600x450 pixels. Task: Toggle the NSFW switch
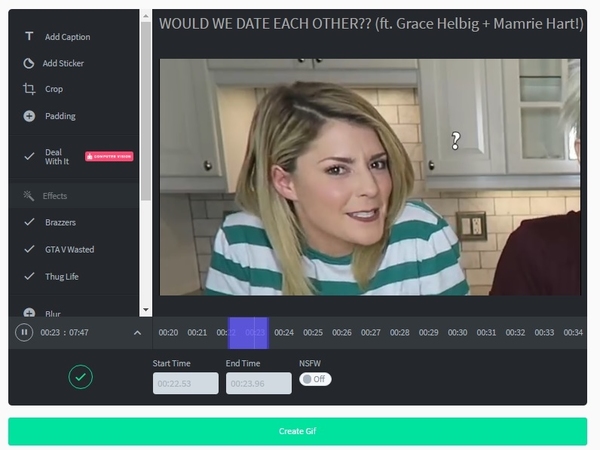click(315, 379)
